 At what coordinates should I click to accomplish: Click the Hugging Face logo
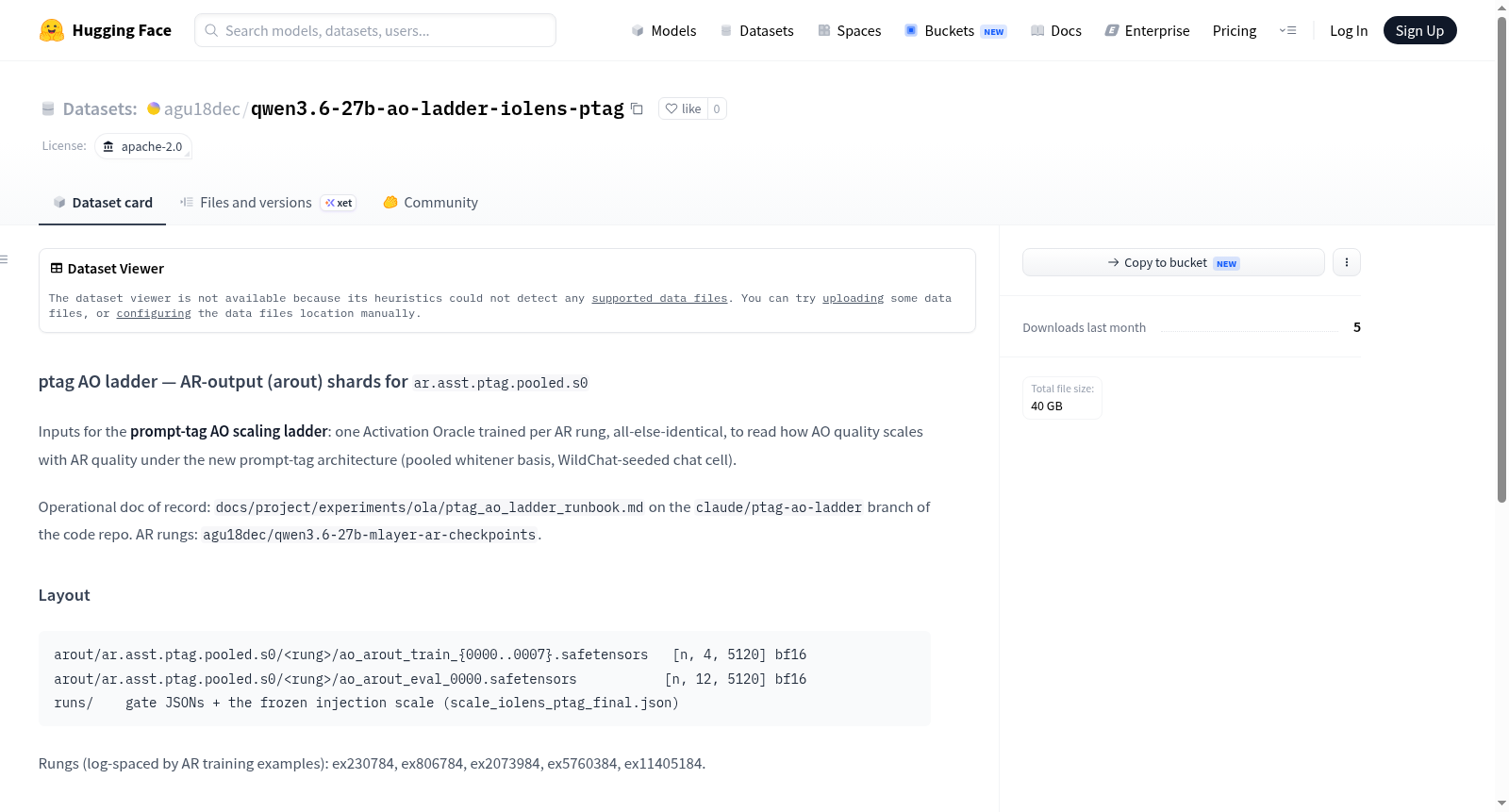coord(105,30)
